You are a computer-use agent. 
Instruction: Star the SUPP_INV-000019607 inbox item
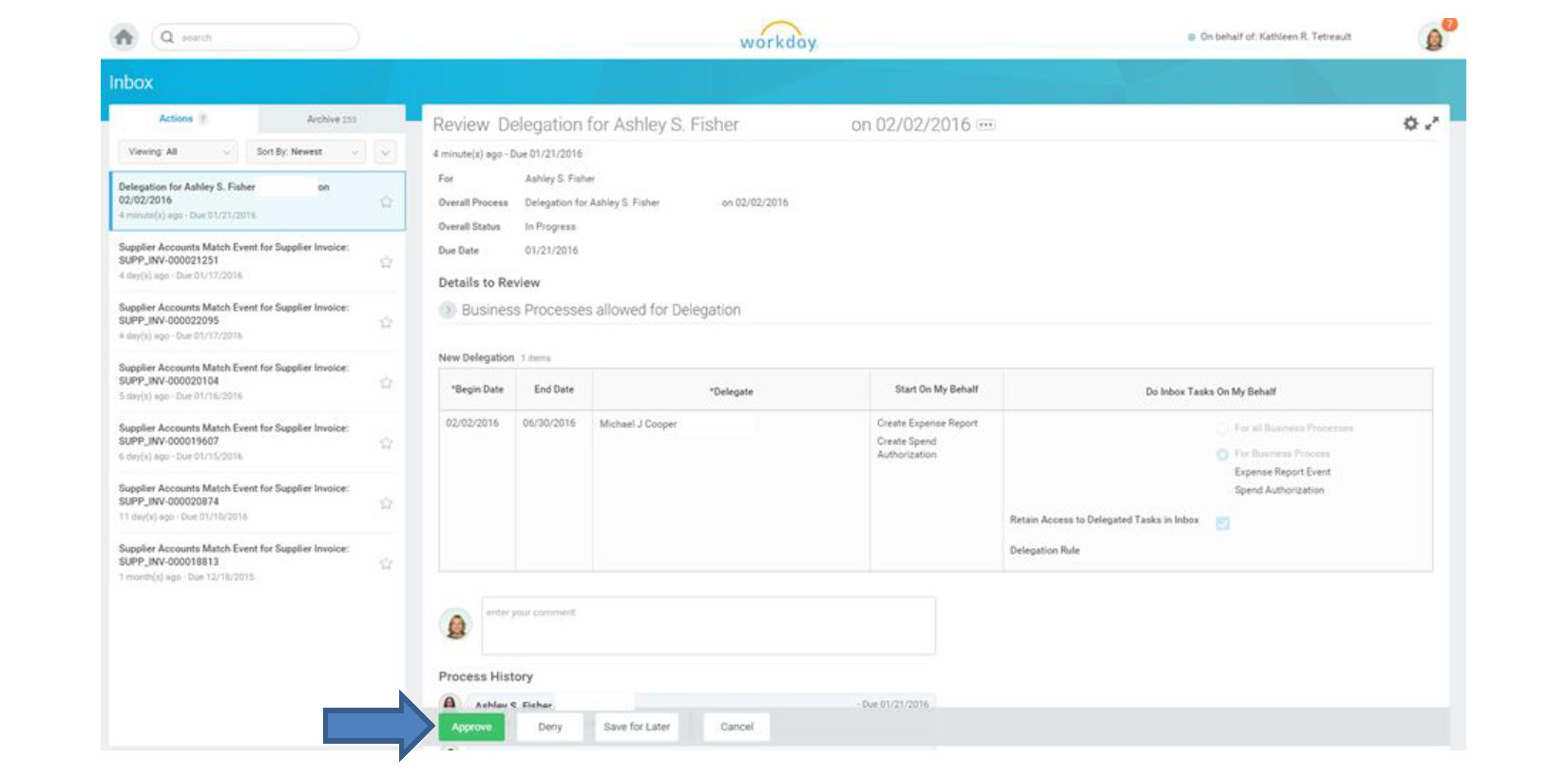point(386,443)
